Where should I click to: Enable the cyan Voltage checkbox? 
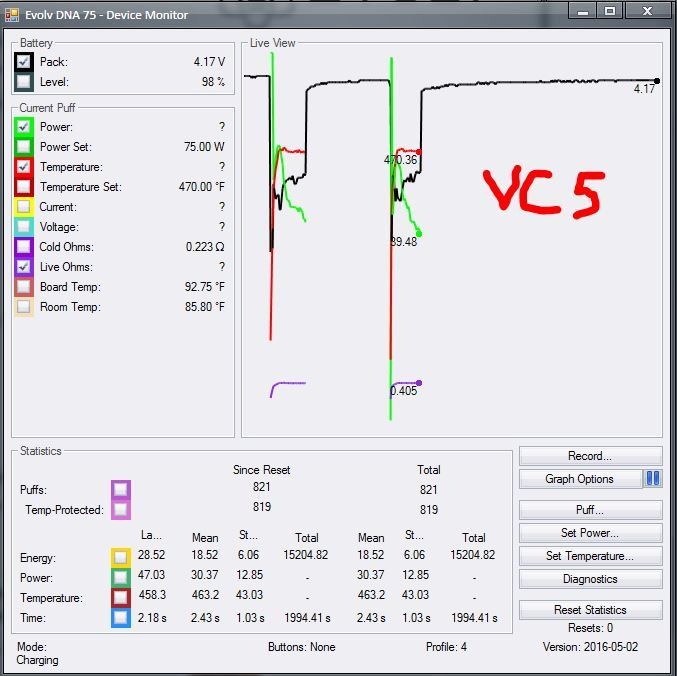pyautogui.click(x=24, y=227)
